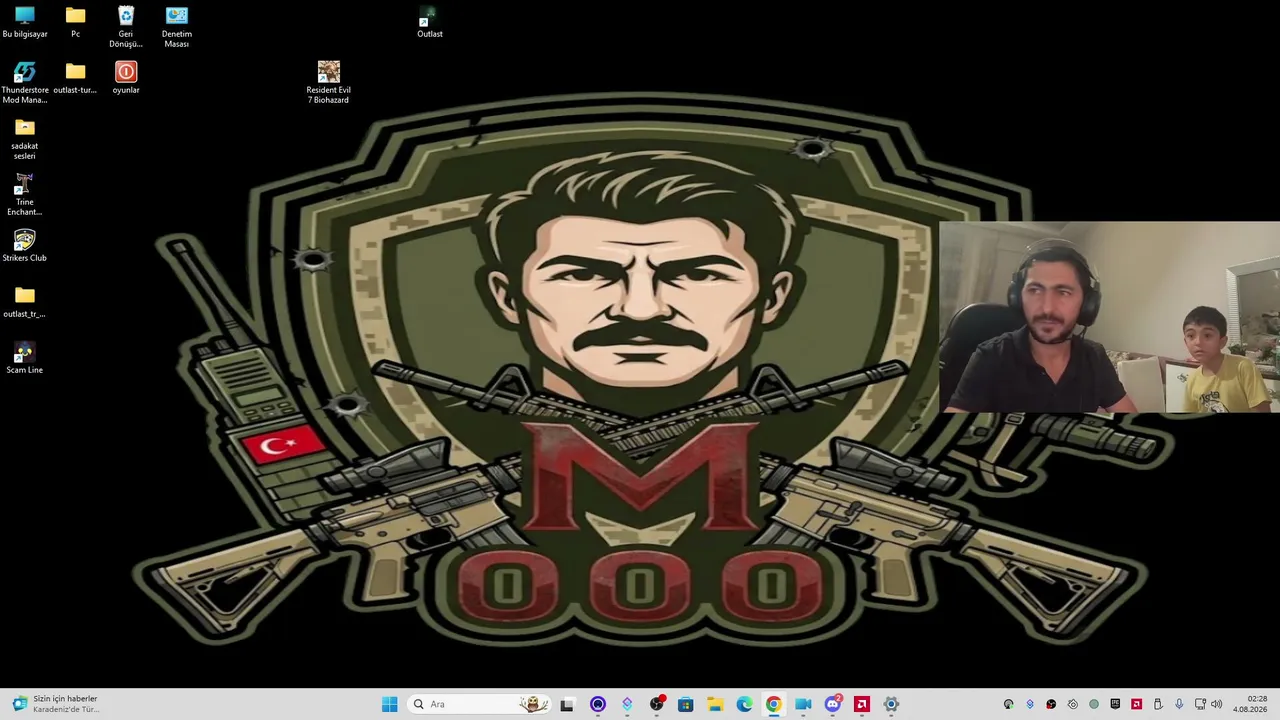Image resolution: width=1280 pixels, height=720 pixels.
Task: Open the outlast_tr_... folder
Action: point(25,302)
